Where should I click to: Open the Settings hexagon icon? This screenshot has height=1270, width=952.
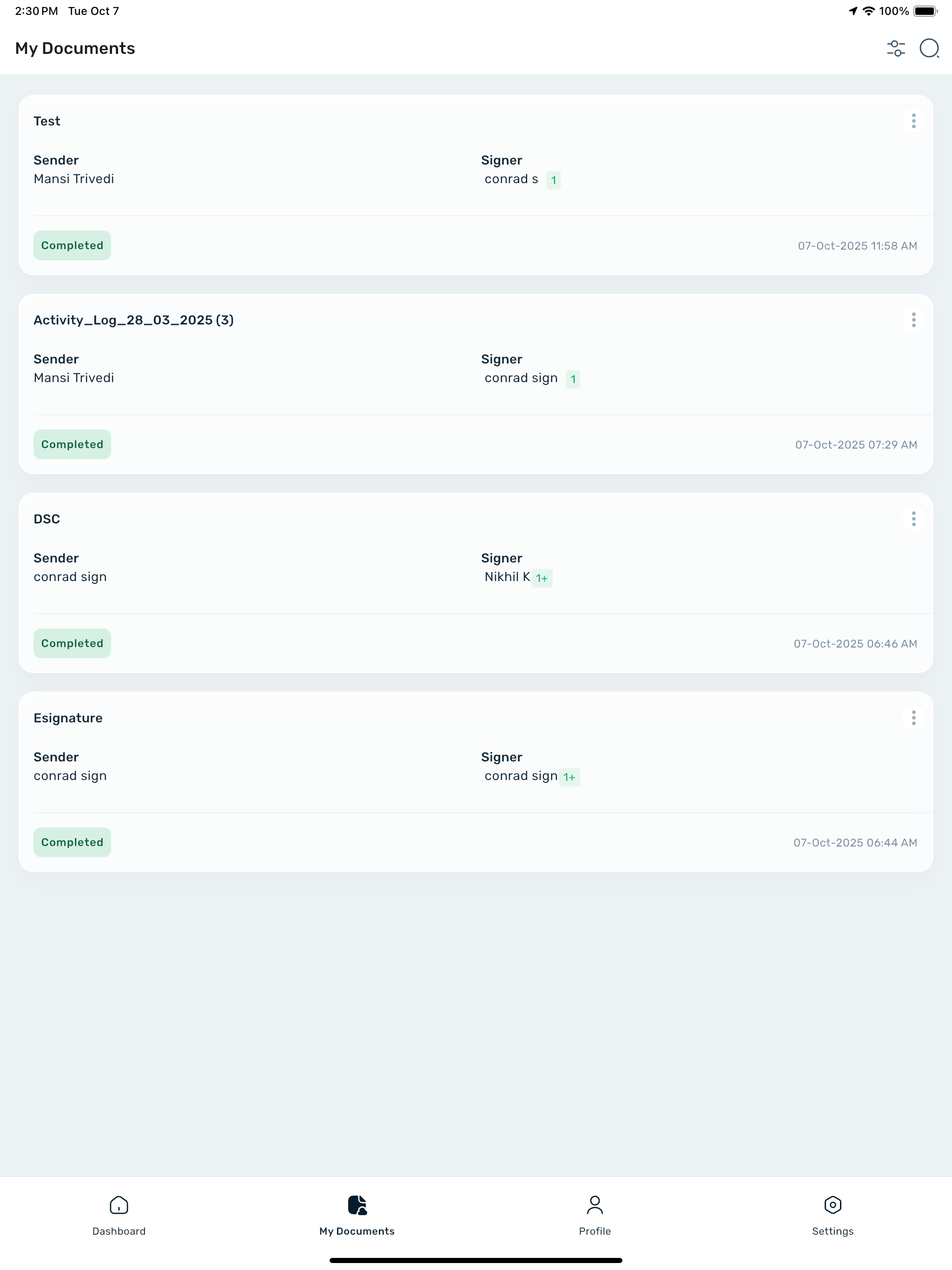[x=833, y=1204]
